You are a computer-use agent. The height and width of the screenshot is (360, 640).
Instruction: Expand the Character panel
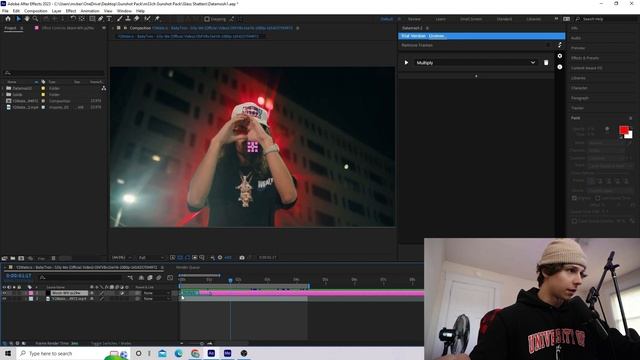point(579,88)
